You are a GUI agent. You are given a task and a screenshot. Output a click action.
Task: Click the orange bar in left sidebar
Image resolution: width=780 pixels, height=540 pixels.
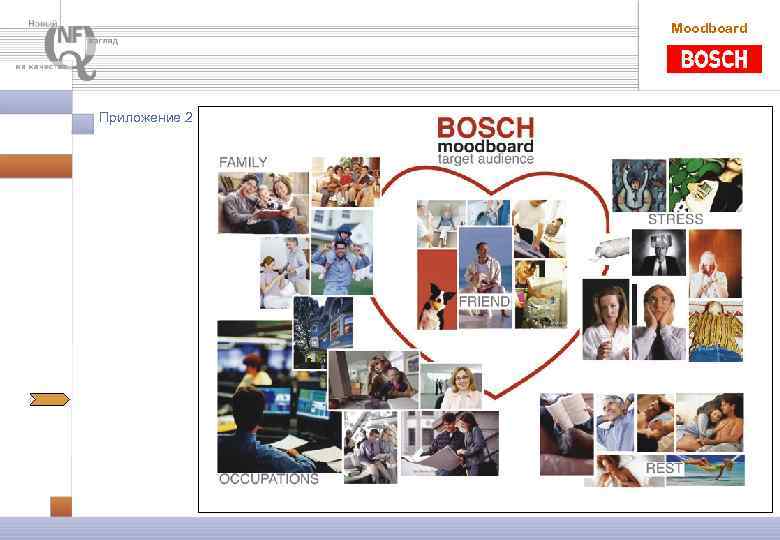(x=36, y=166)
